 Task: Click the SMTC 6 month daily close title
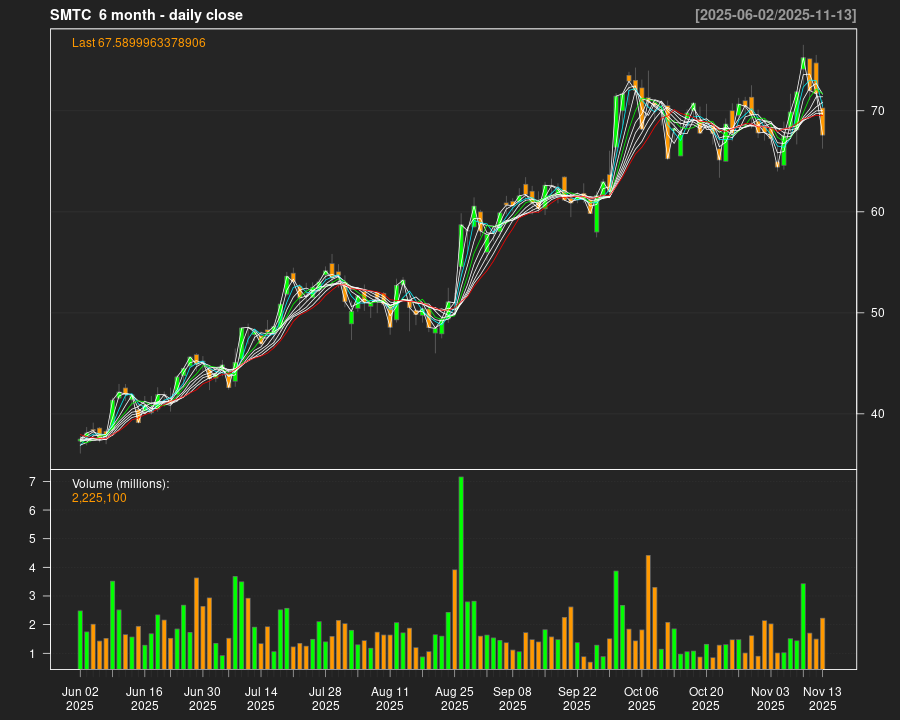pos(146,15)
